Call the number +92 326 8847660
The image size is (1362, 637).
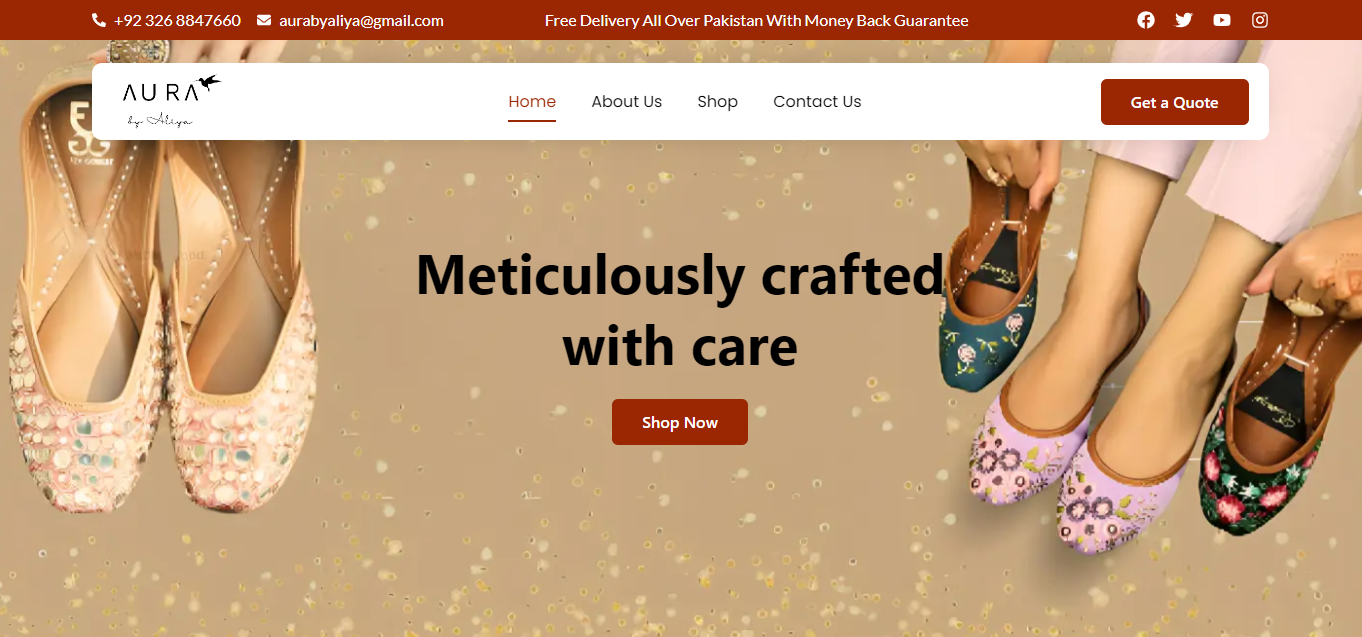(177, 20)
